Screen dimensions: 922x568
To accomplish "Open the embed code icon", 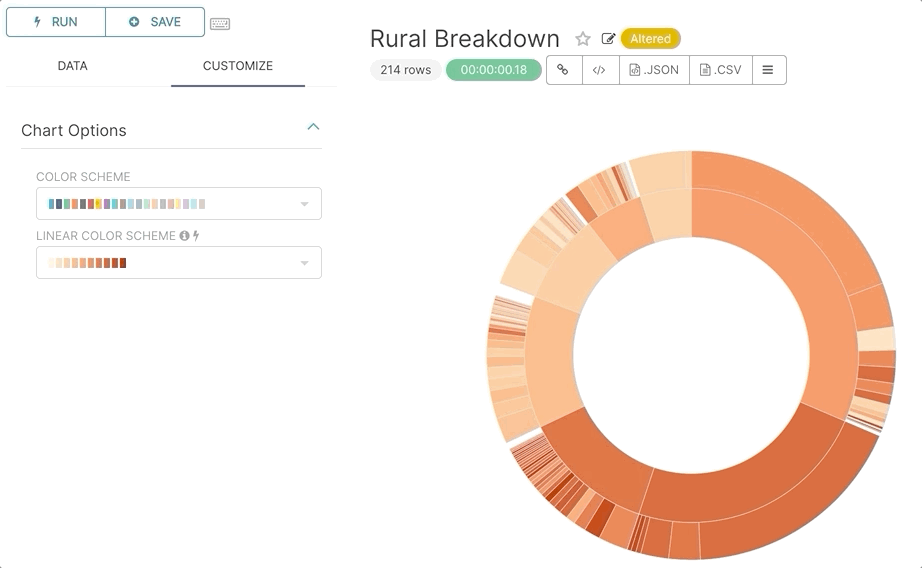I will click(x=600, y=70).
